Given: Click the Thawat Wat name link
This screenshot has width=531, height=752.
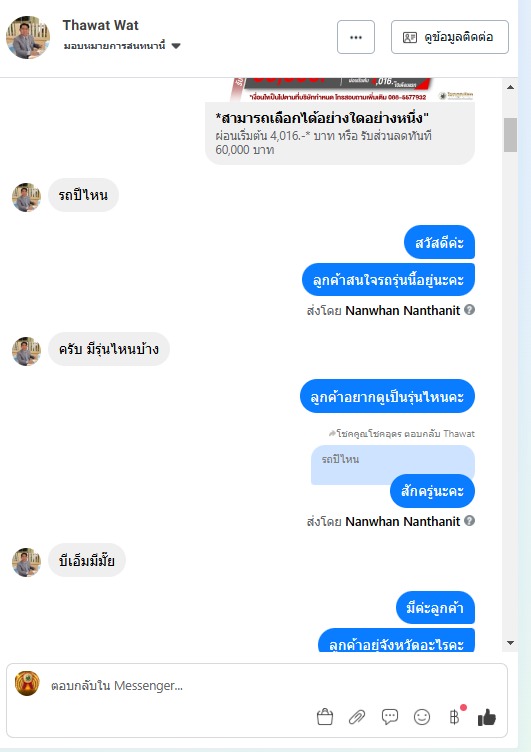Looking at the screenshot, I should pyautogui.click(x=100, y=25).
